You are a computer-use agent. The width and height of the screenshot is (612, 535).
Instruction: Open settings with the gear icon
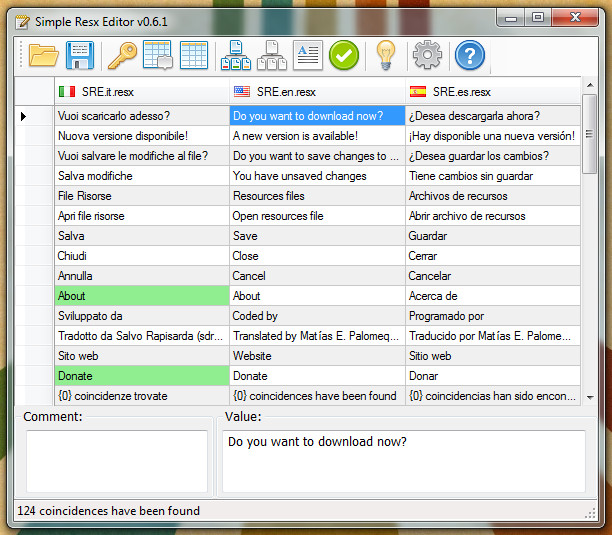point(427,55)
